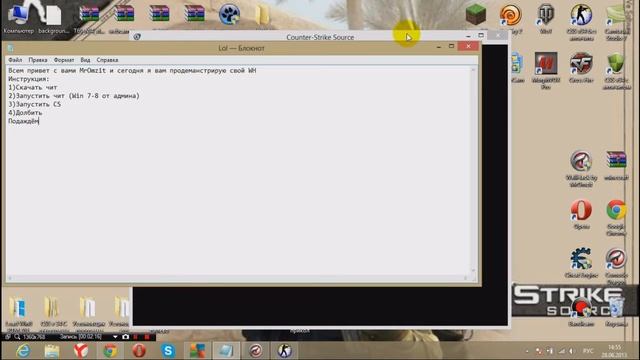Select the background file icon on desktop

click(53, 18)
